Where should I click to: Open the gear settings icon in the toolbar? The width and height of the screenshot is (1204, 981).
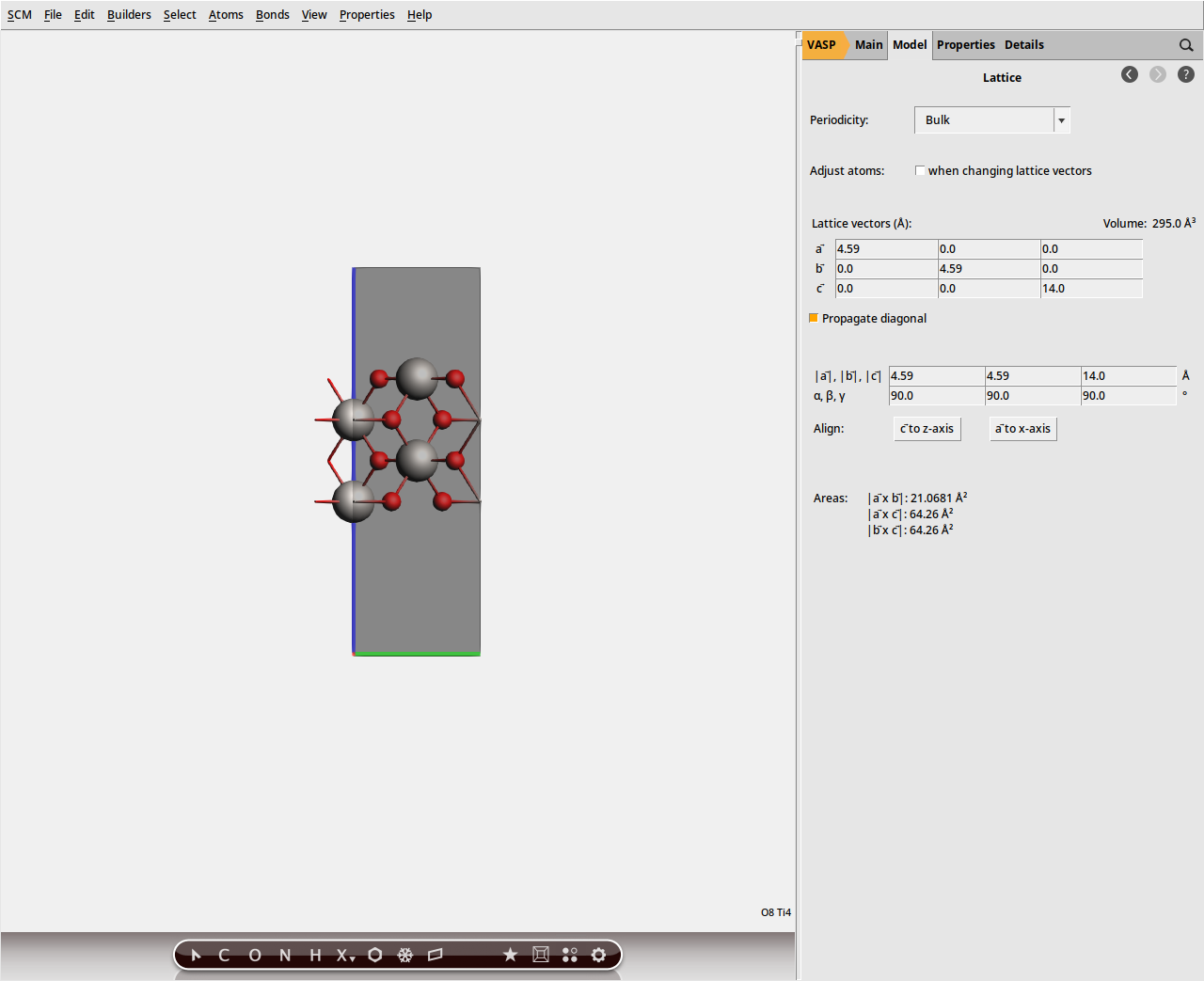(x=599, y=955)
